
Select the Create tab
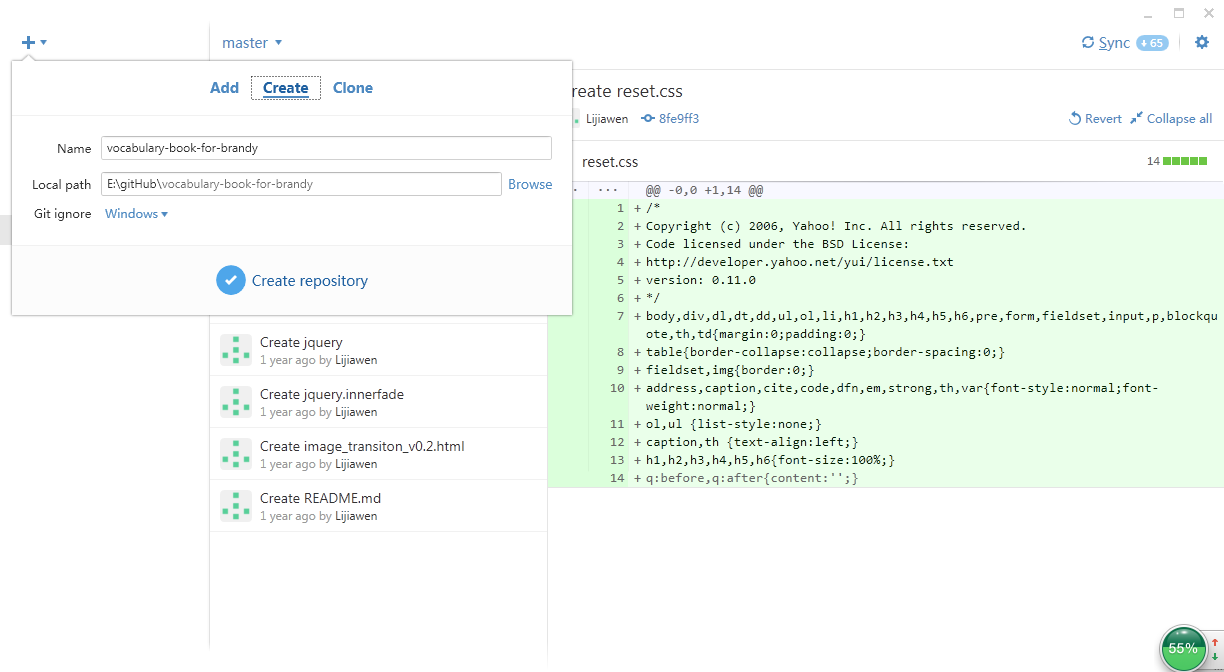[x=286, y=88]
